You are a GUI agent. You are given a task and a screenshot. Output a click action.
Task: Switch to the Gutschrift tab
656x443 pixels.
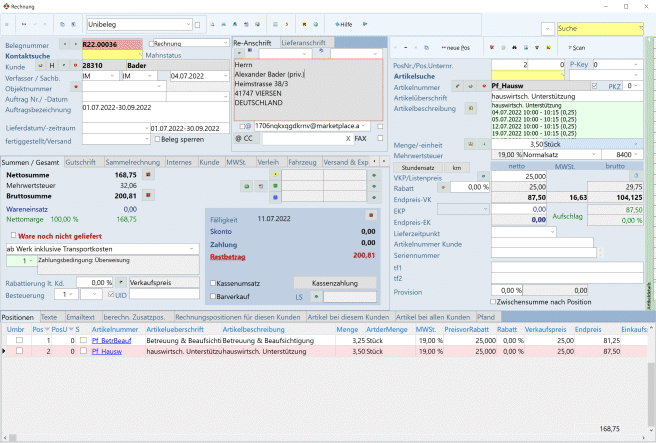(x=80, y=162)
